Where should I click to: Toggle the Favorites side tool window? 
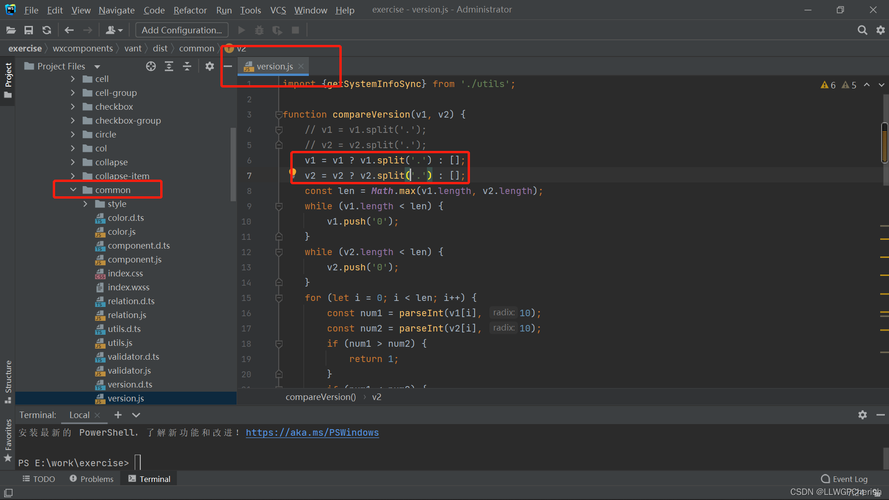point(8,440)
